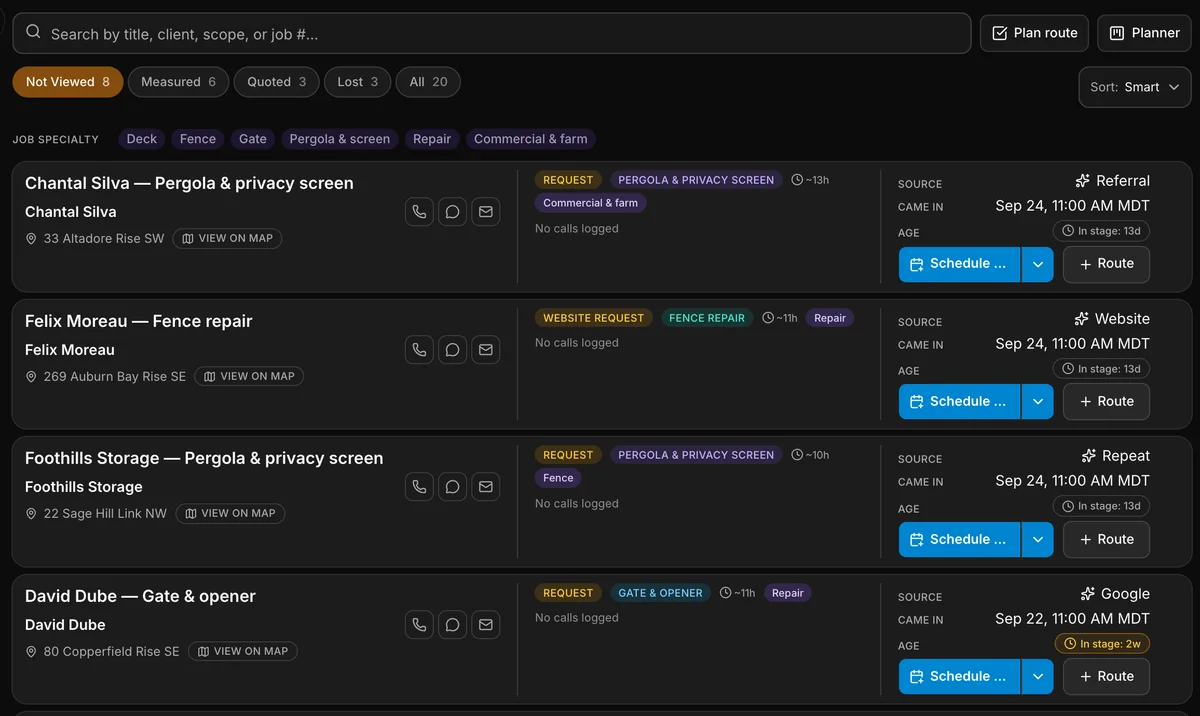Expand schedule options for Foothills Storage
Image resolution: width=1200 pixels, height=716 pixels.
click(x=1037, y=539)
